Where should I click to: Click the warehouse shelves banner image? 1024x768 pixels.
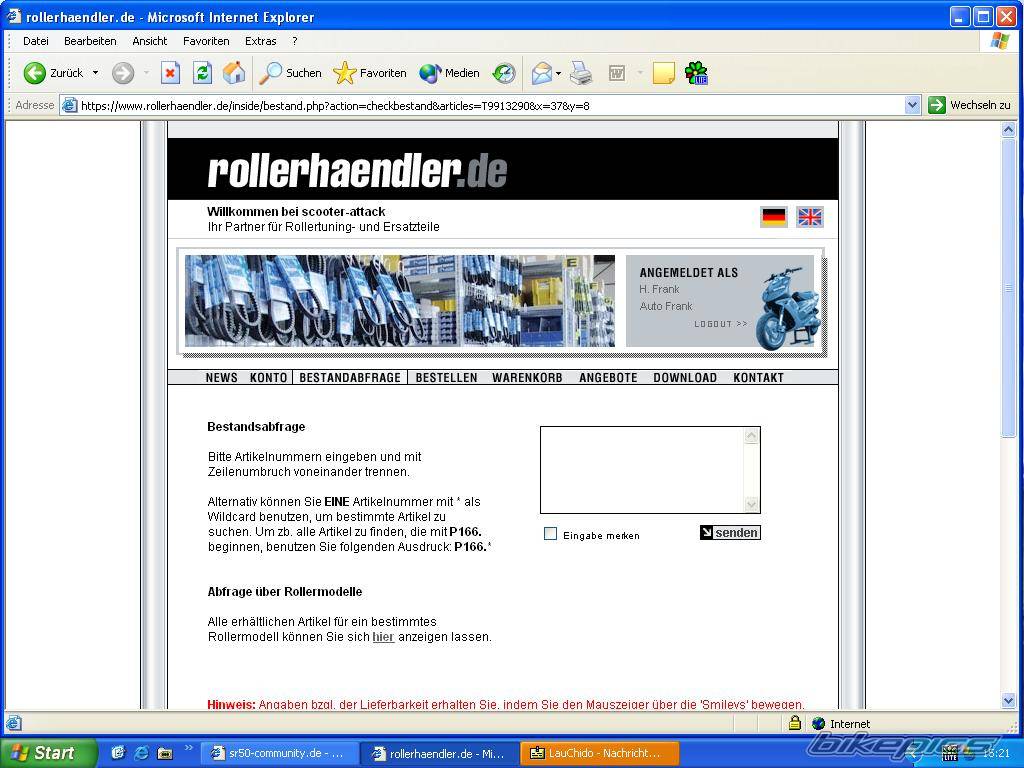pos(400,301)
